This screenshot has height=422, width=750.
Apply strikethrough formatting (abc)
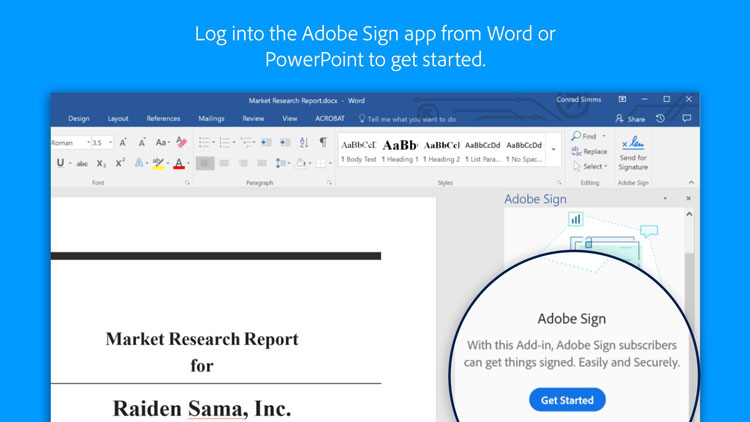[82, 164]
